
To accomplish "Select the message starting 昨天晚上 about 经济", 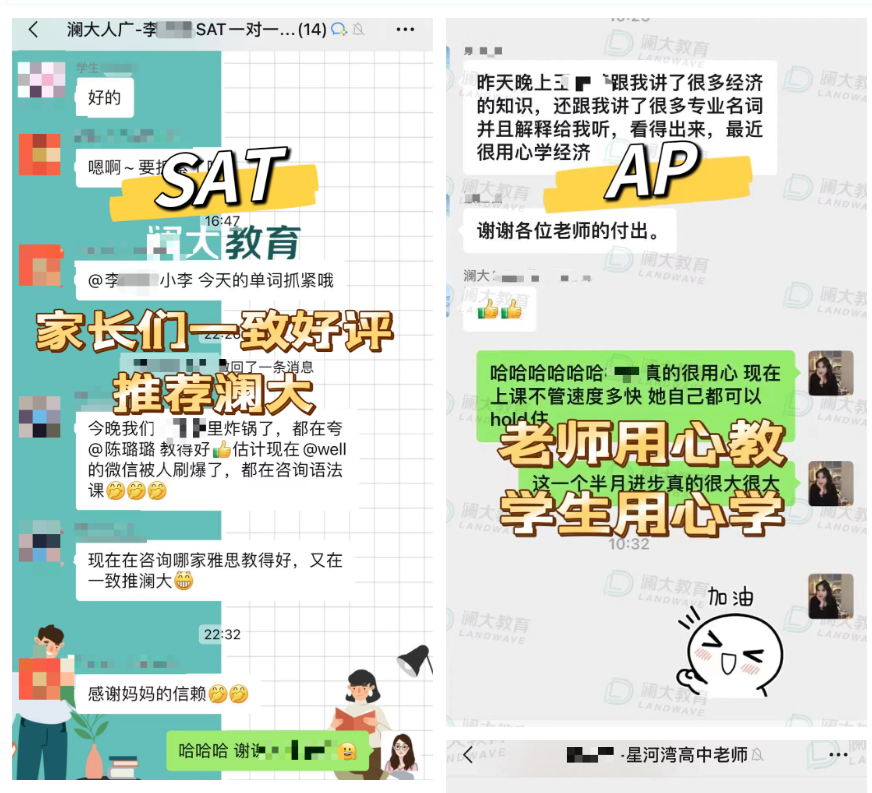I will [620, 117].
